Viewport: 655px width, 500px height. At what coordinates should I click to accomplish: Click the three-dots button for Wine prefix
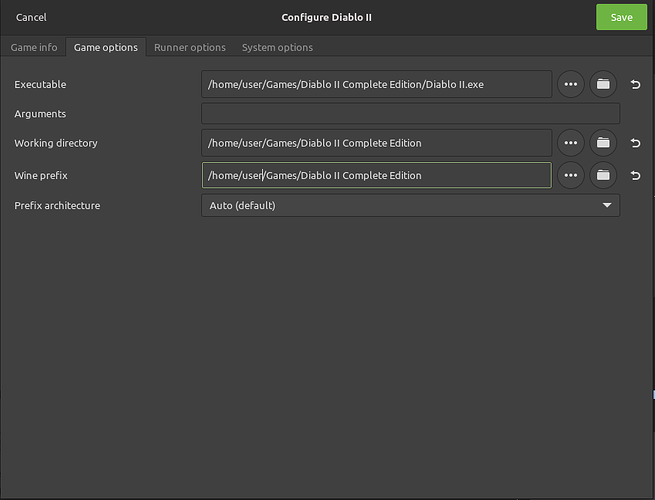[570, 175]
